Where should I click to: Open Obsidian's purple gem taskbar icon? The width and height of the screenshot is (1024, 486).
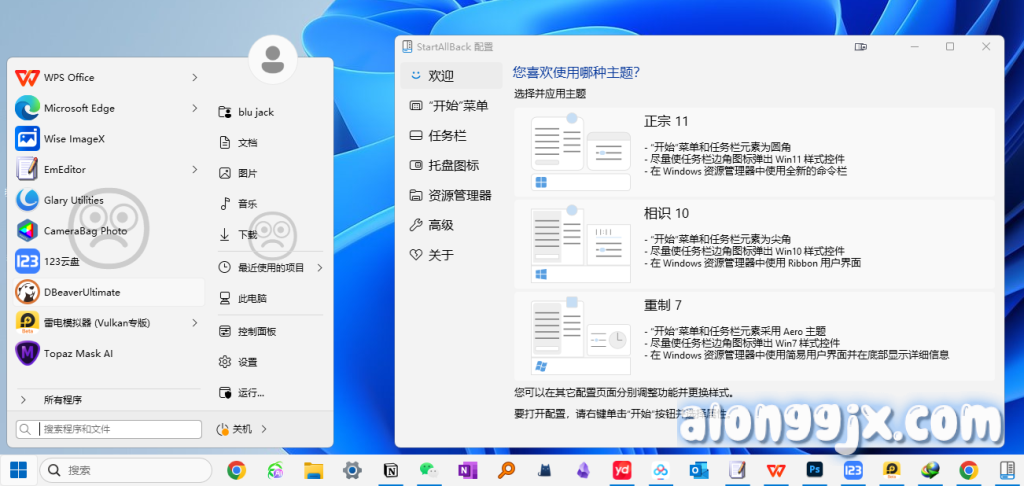[x=583, y=470]
